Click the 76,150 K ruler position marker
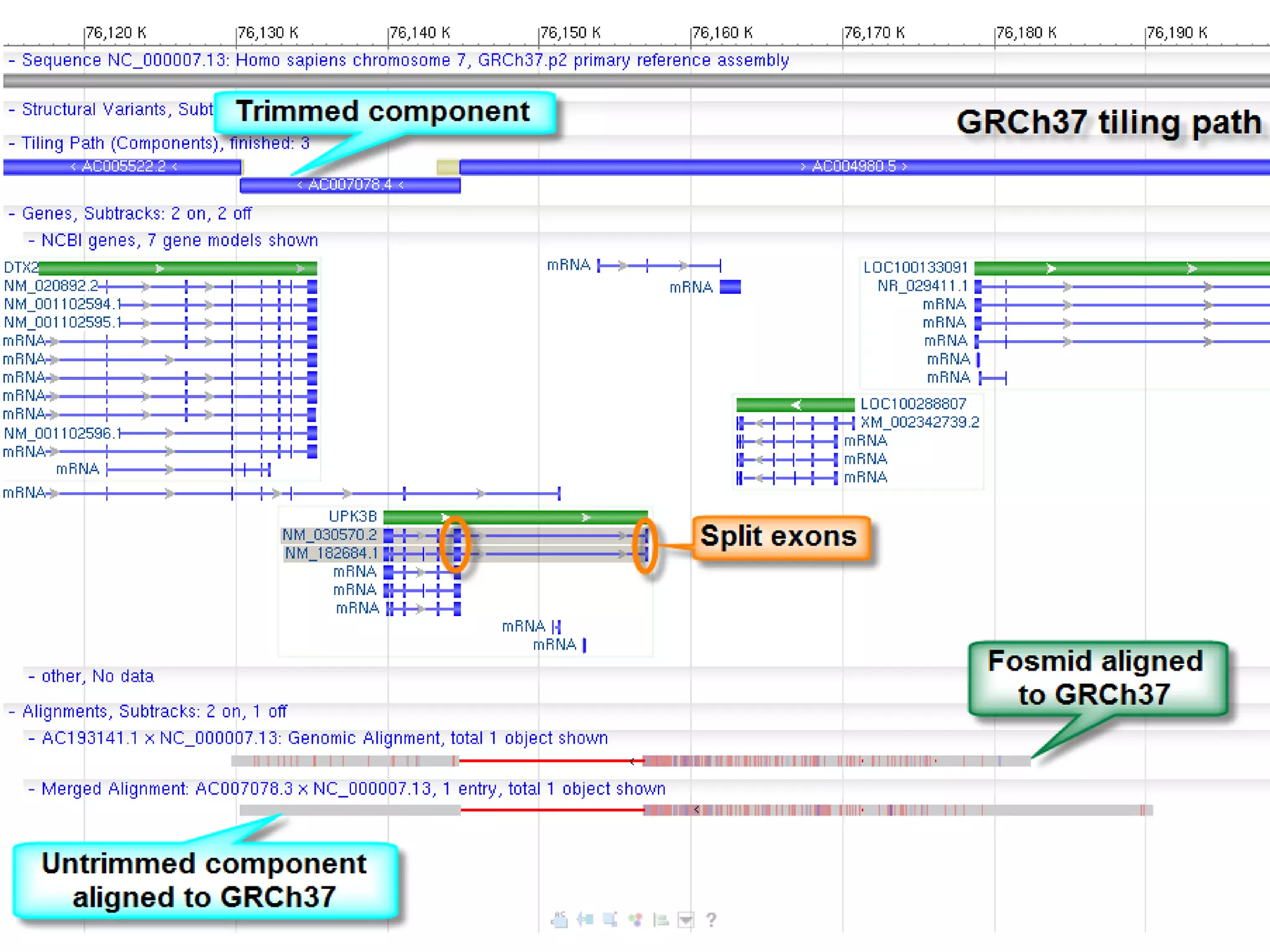1270x952 pixels. (569, 33)
